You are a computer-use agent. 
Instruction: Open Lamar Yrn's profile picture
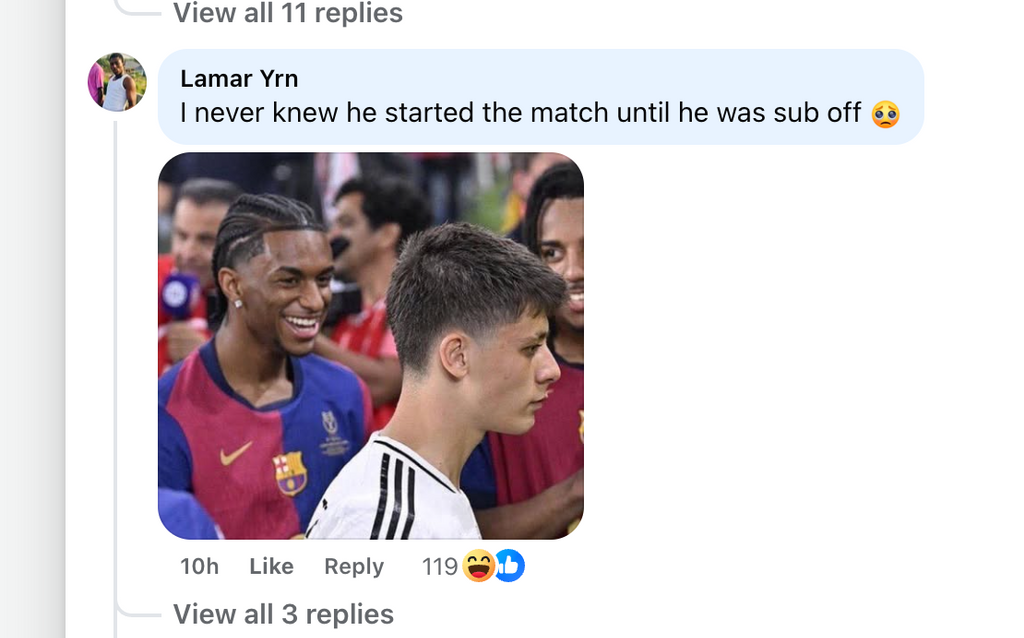click(117, 82)
